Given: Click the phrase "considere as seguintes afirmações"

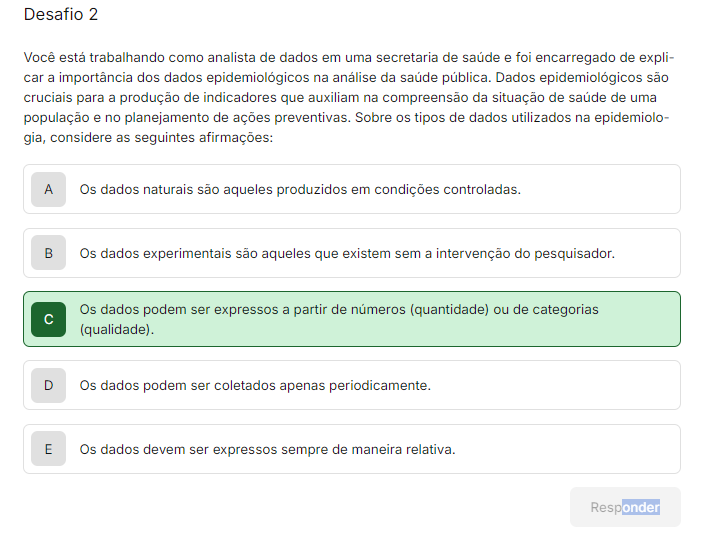Looking at the screenshot, I should [158, 138].
